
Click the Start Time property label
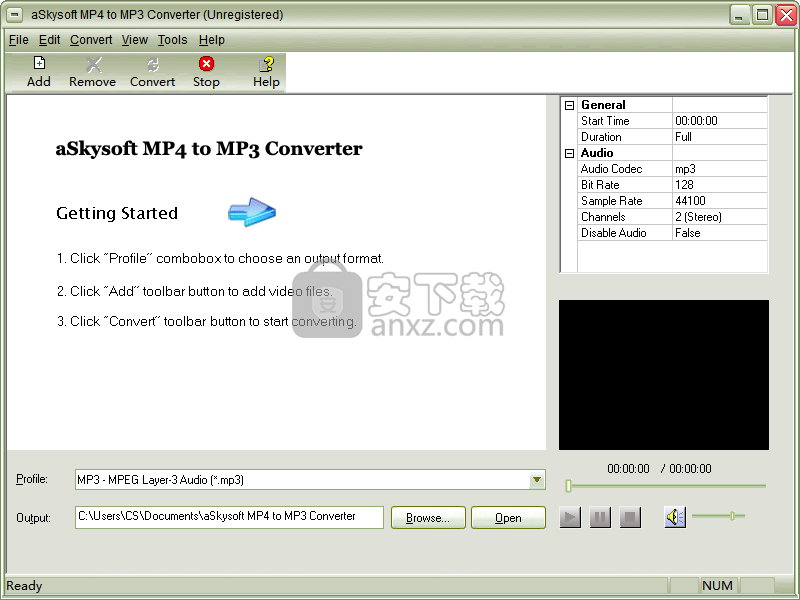(605, 121)
